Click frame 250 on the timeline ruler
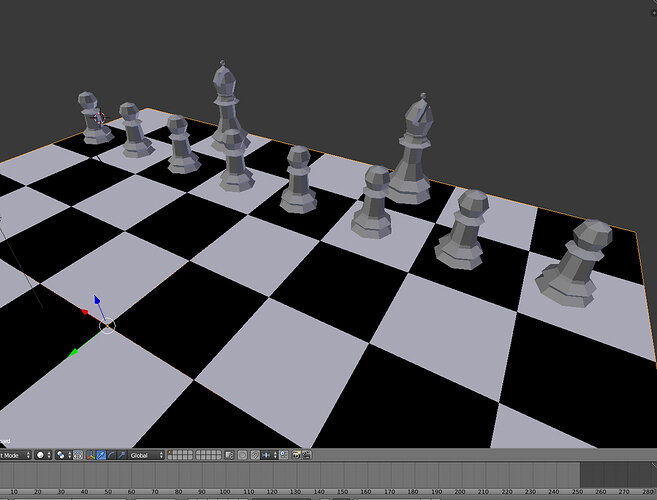Image resolution: width=657 pixels, height=500 pixels. point(577,492)
